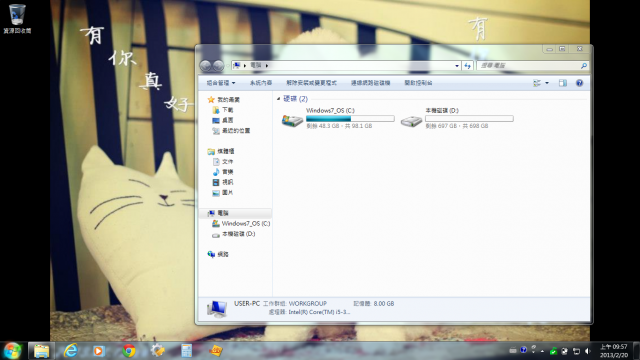Screen dimensions: 640x360
Task: Click the orange application taskbar icon
Action: click(216, 351)
